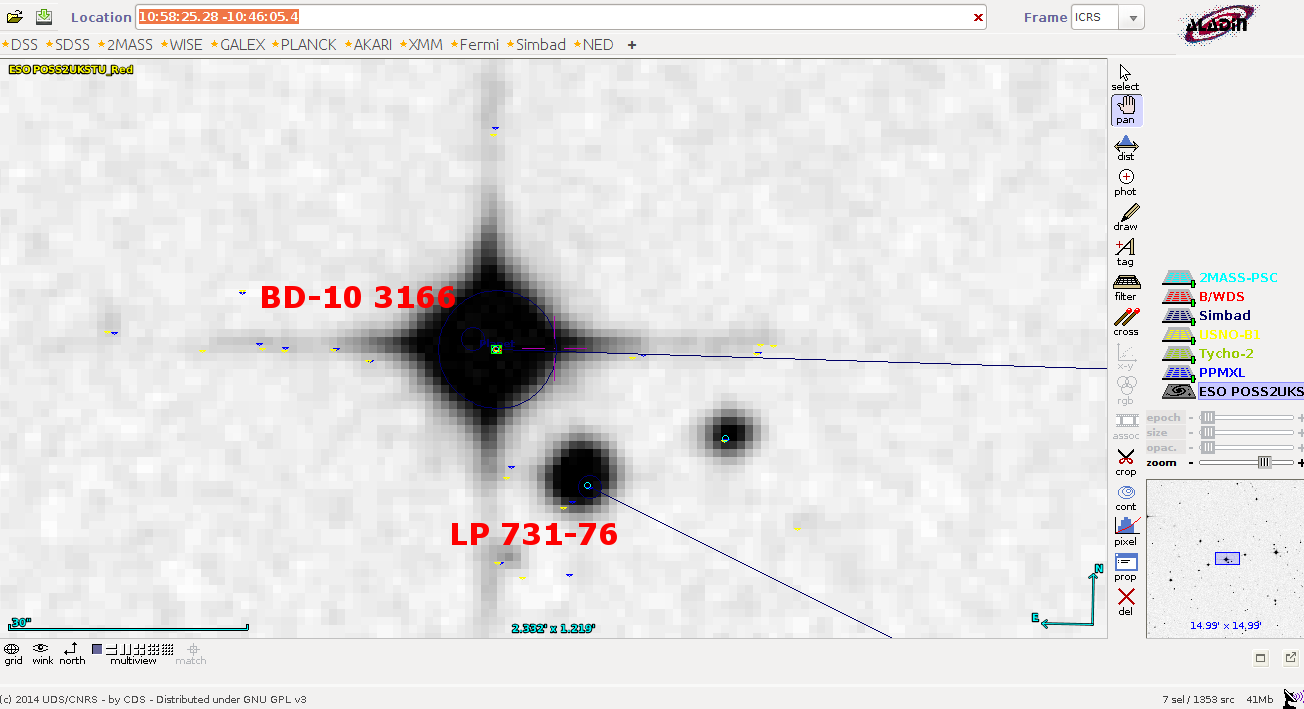Open the SDSS bookmark

pos(71,45)
